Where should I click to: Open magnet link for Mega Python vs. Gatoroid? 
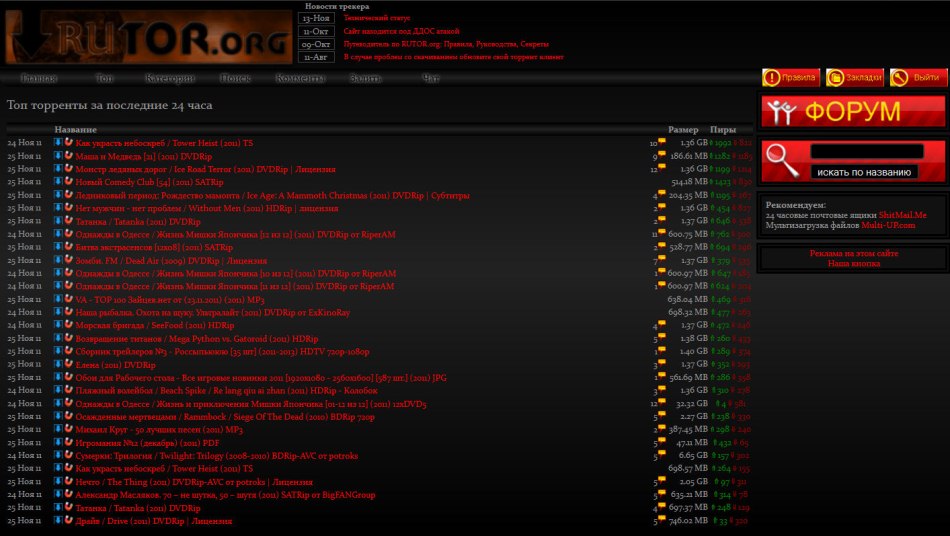pyautogui.click(x=68, y=338)
